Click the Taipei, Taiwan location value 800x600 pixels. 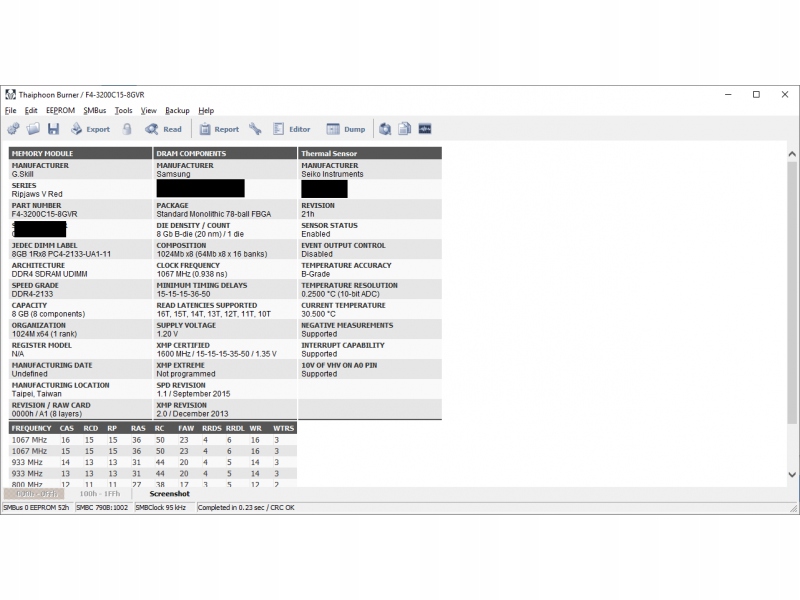coord(36,393)
